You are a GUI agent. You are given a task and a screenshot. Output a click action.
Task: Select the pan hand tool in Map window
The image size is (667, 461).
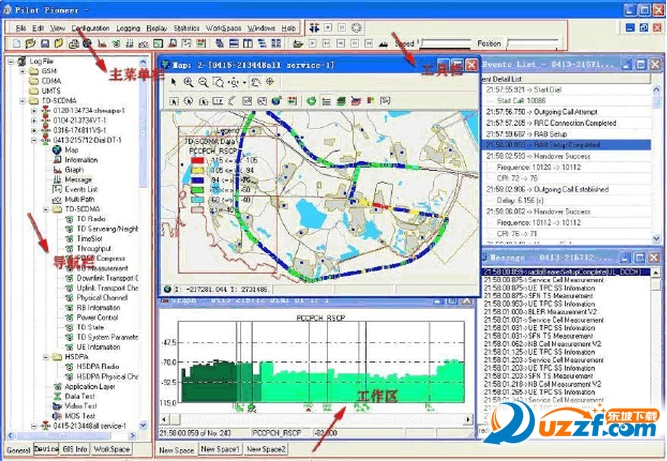tap(255, 82)
